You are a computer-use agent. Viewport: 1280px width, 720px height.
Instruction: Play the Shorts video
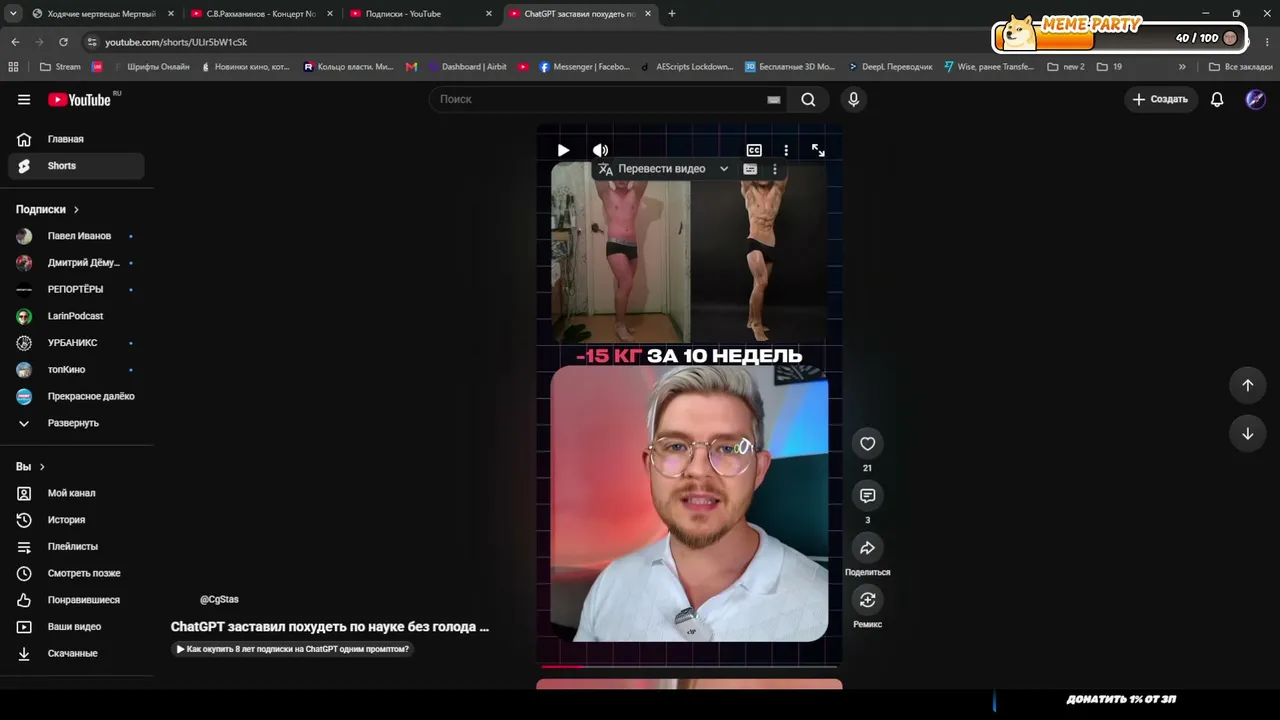(563, 150)
